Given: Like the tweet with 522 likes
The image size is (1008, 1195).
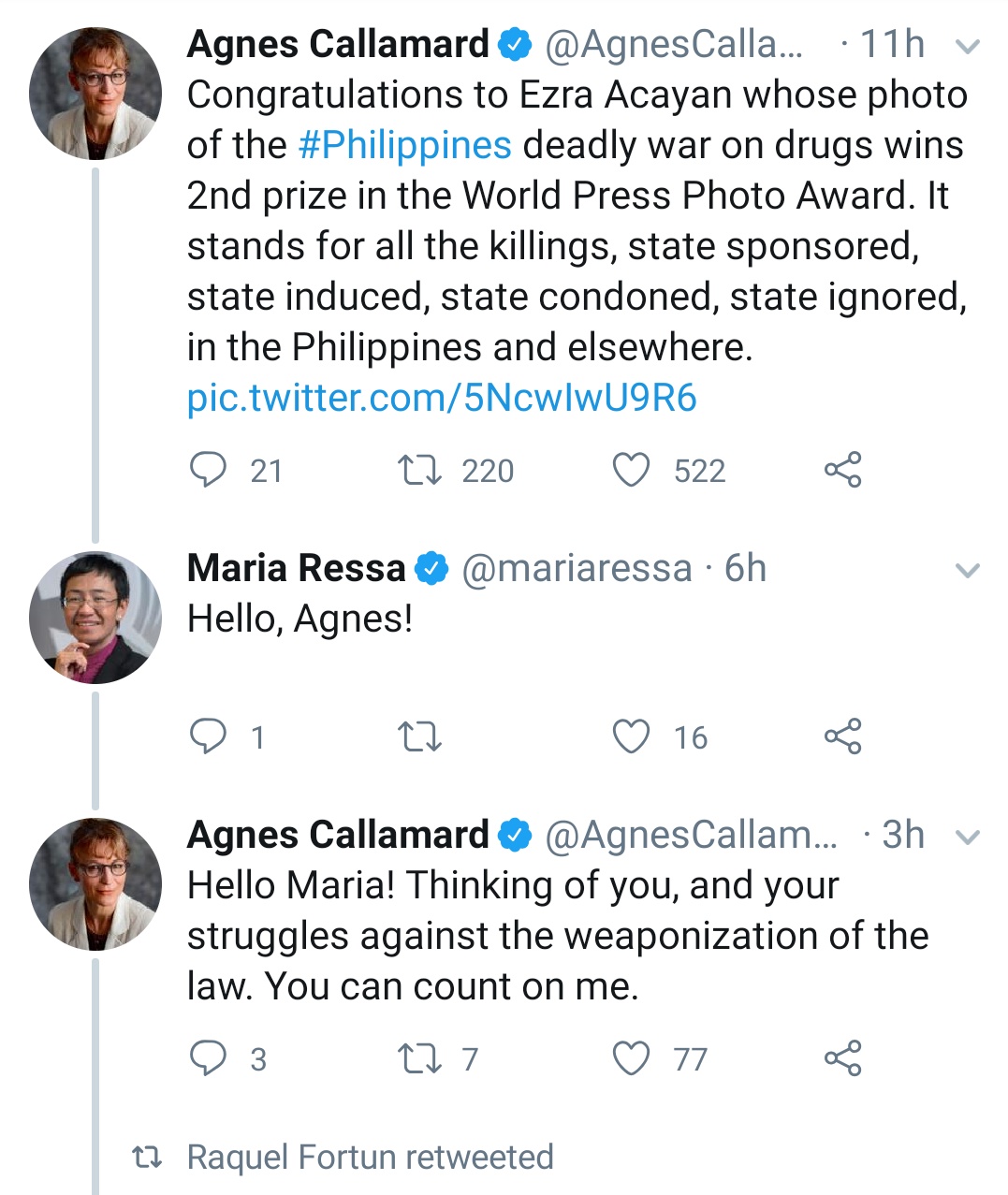Looking at the screenshot, I should (x=631, y=470).
